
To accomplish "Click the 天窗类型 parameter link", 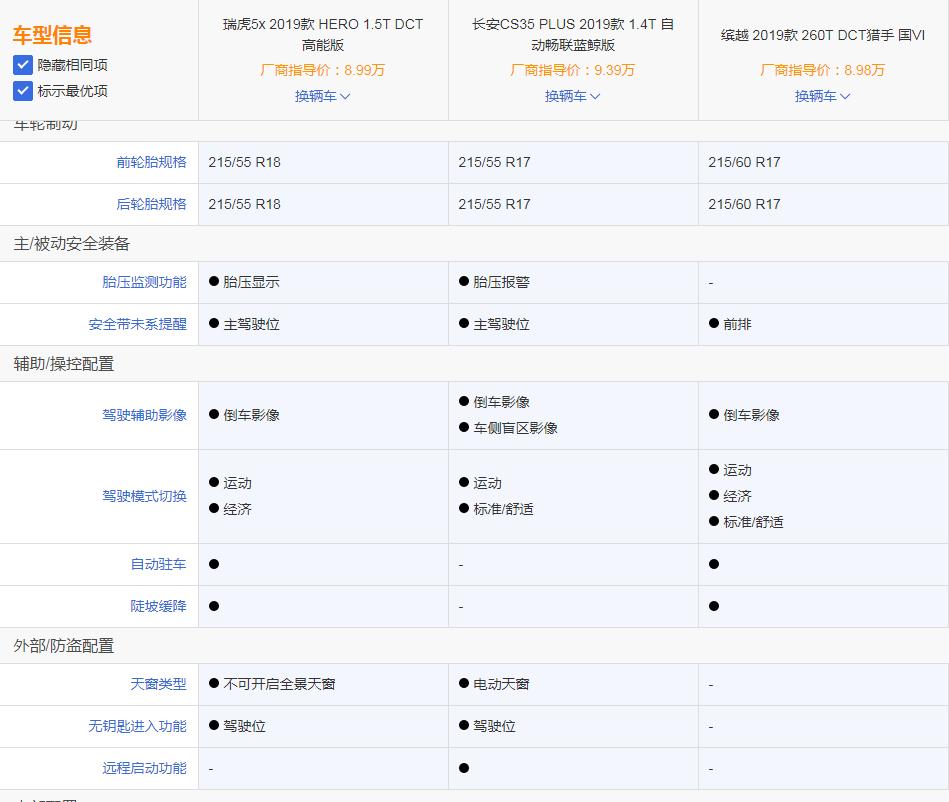I will [159, 684].
